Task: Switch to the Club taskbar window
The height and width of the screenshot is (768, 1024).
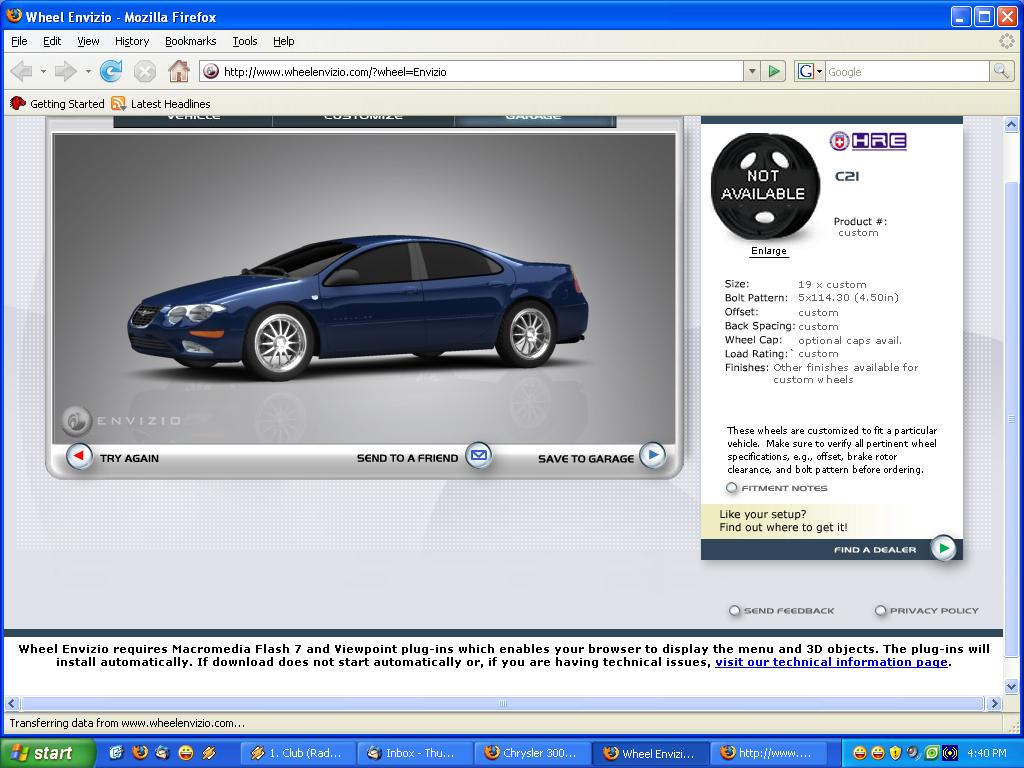Action: coord(298,753)
